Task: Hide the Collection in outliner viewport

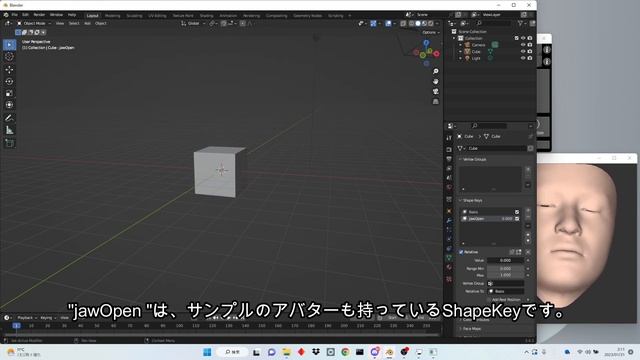Action: pyautogui.click(x=523, y=38)
